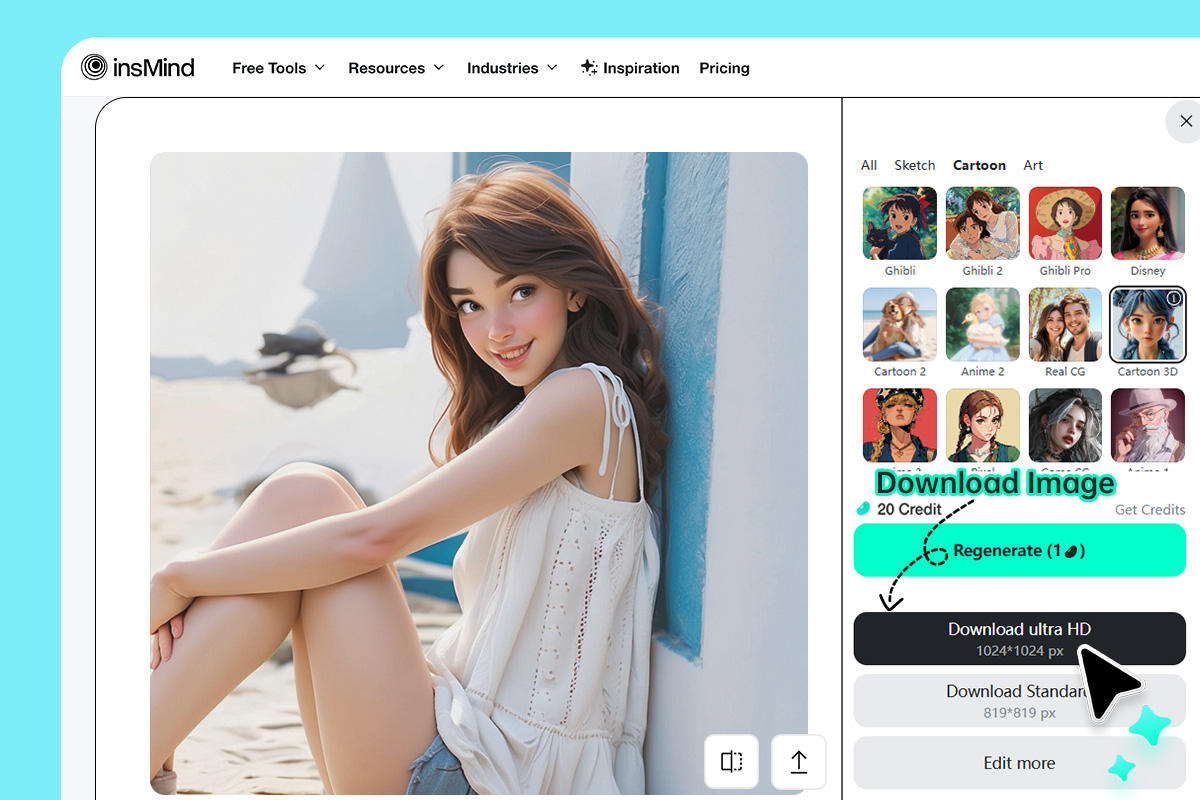1200x800 pixels.
Task: Open the Inspiration page
Action: pyautogui.click(x=630, y=68)
